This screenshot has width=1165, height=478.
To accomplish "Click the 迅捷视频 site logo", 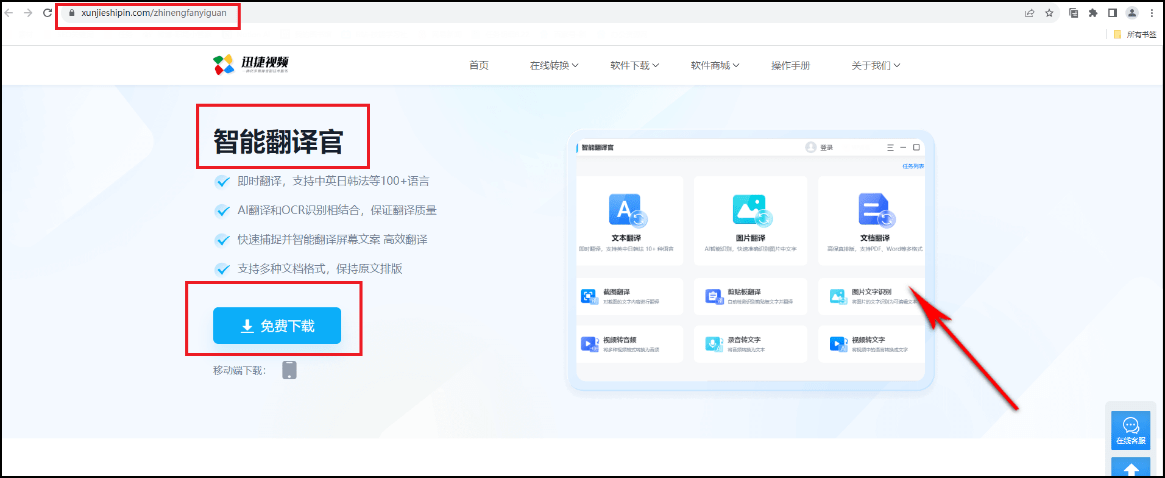I will pyautogui.click(x=250, y=65).
